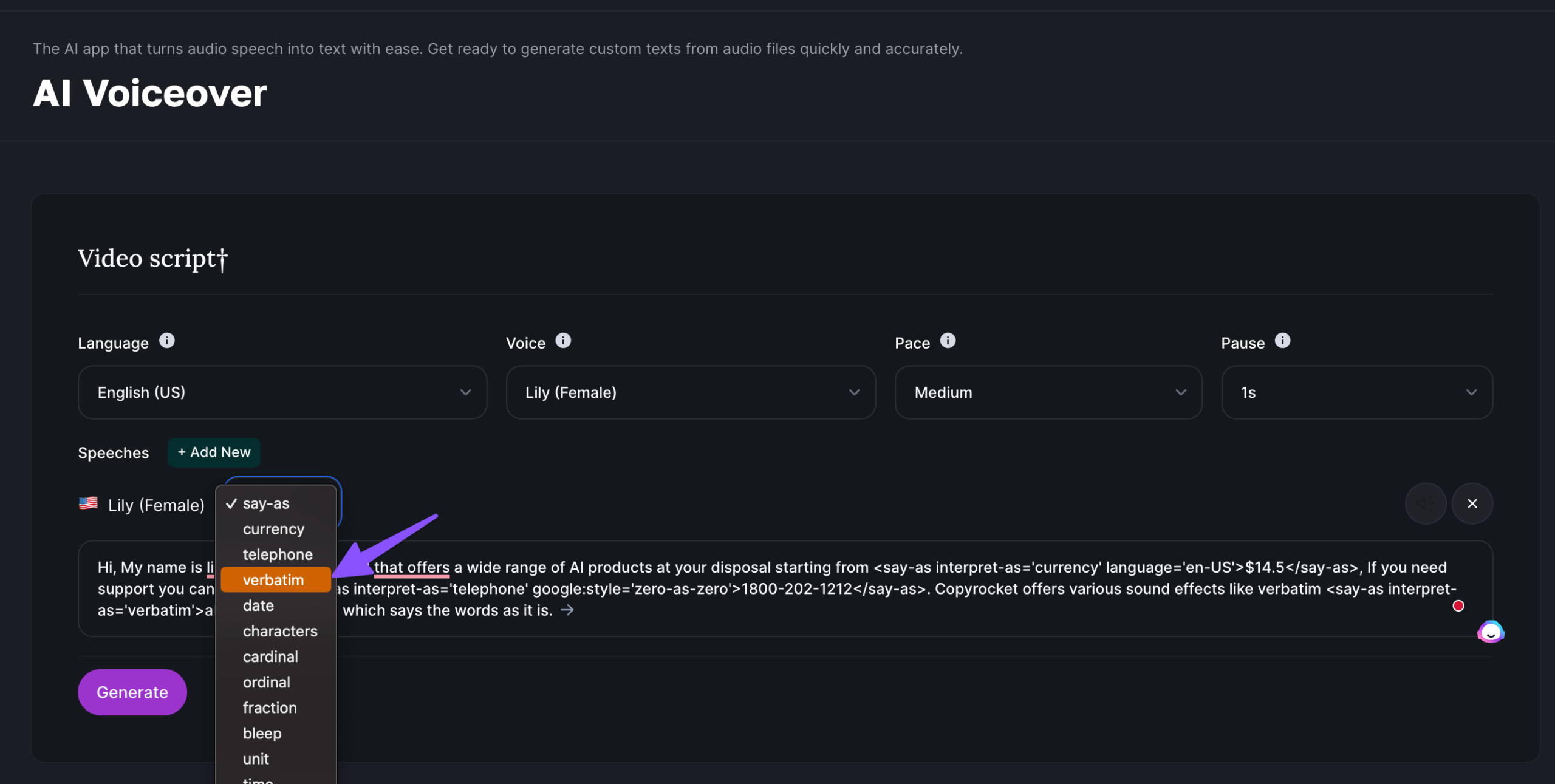Click the round chat assistant icon
This screenshot has height=784, width=1555.
click(1491, 632)
